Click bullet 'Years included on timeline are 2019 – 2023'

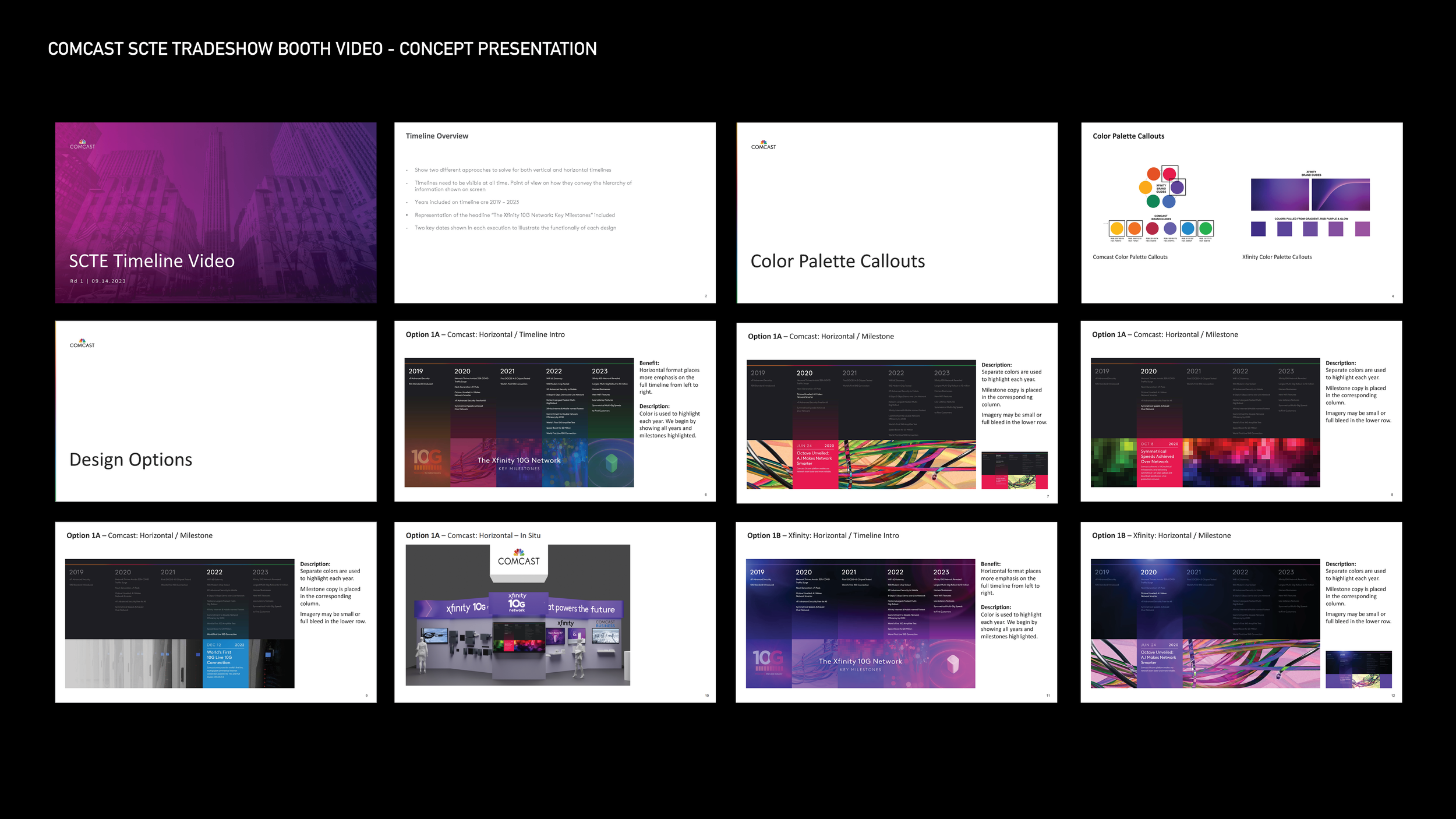click(x=467, y=202)
